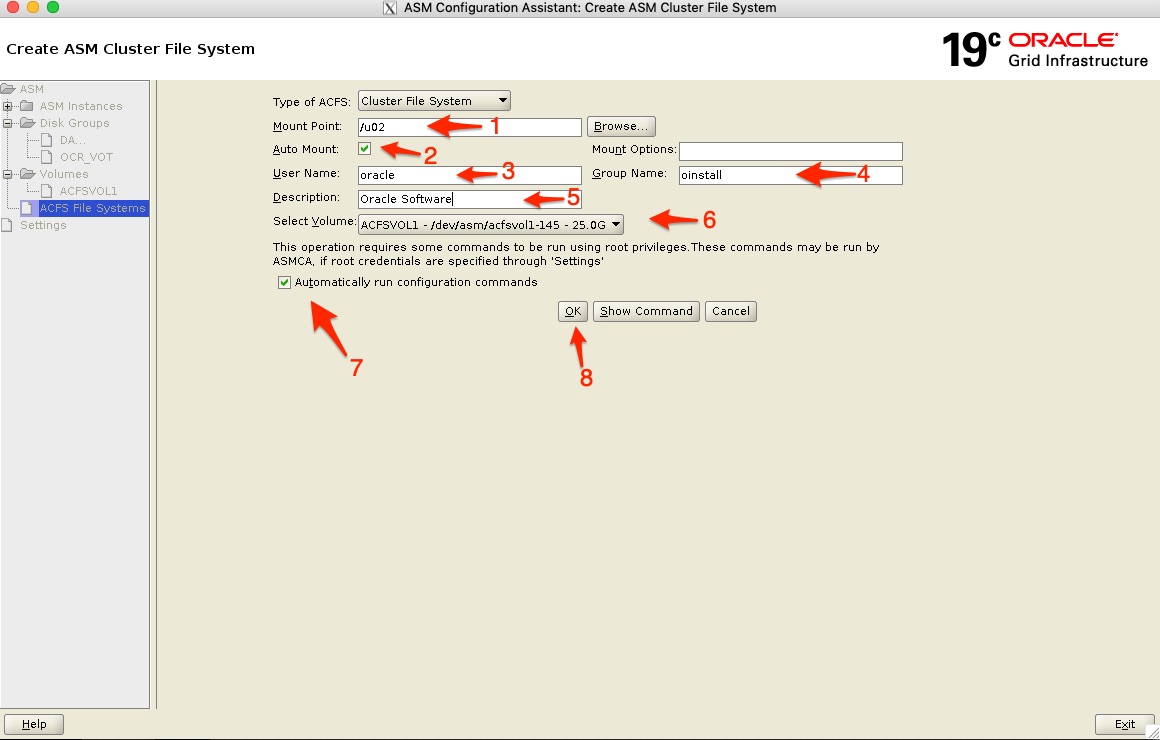Select the OCR_VOT disk group
The image size is (1160, 740).
87,157
